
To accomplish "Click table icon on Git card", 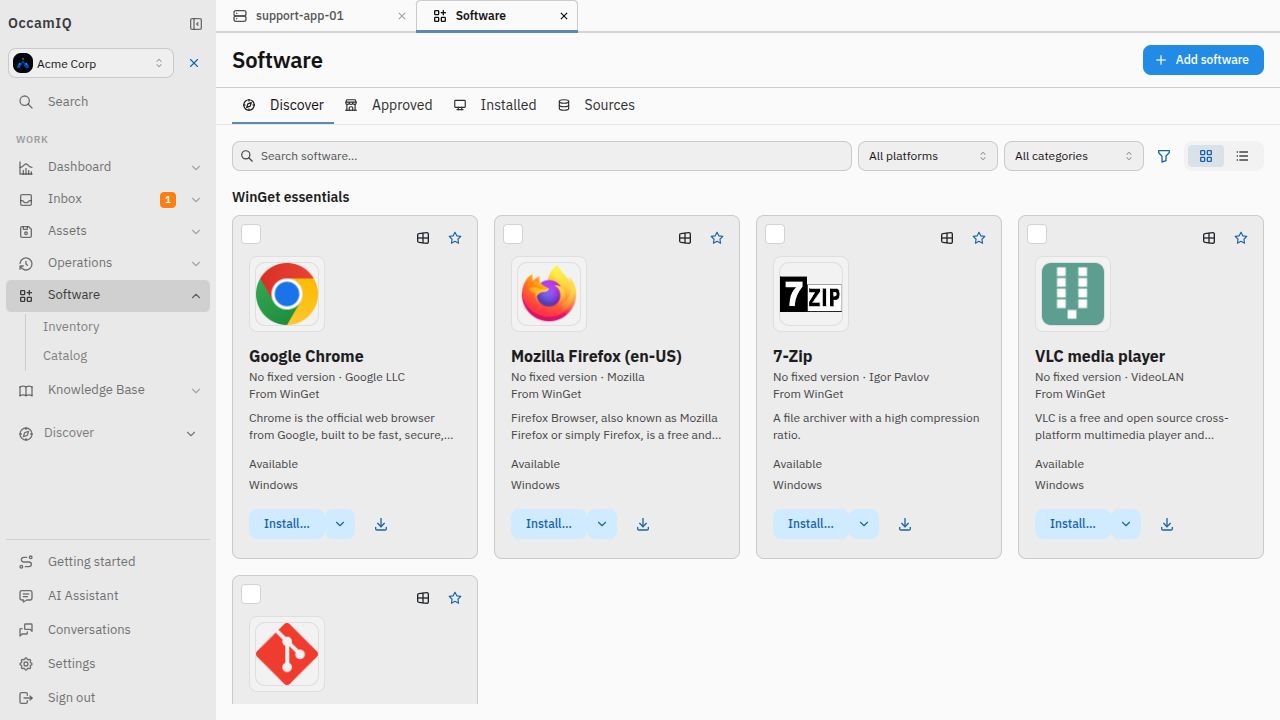I will [423, 598].
